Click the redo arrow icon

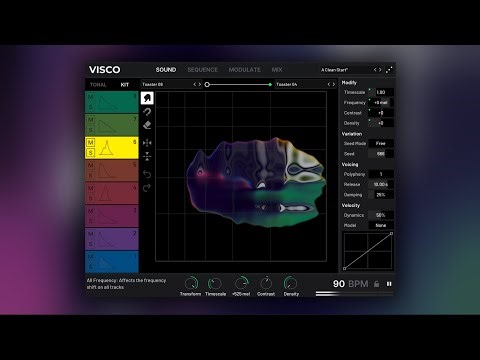(x=147, y=188)
